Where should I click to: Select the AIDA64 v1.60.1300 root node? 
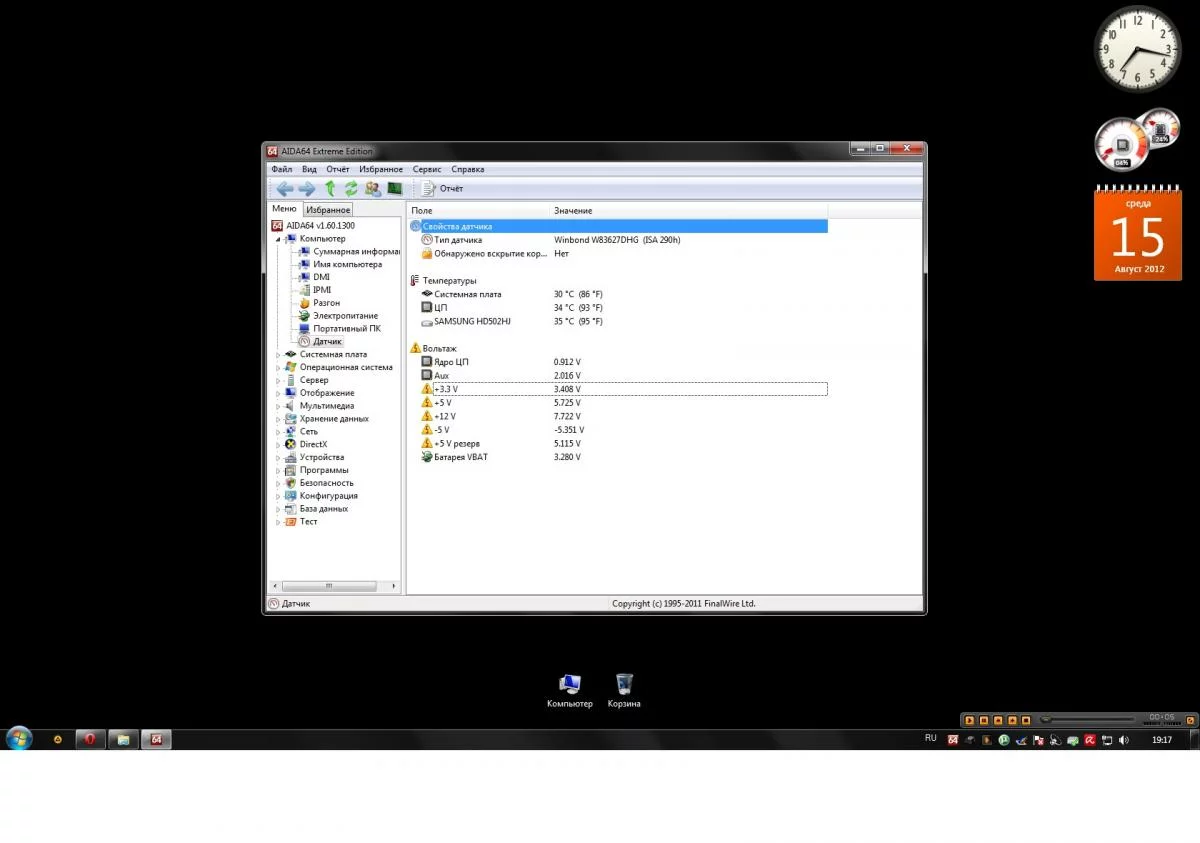coord(313,226)
